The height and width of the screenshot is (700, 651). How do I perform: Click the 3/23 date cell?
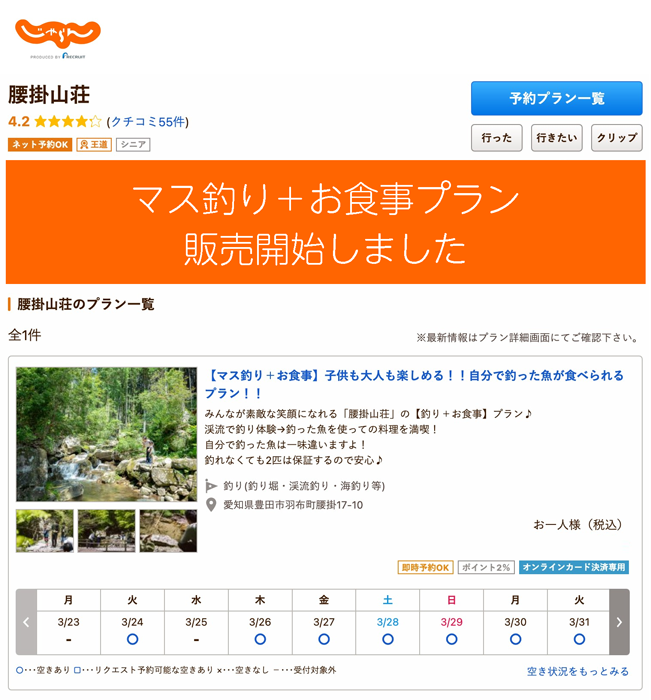[x=68, y=633]
